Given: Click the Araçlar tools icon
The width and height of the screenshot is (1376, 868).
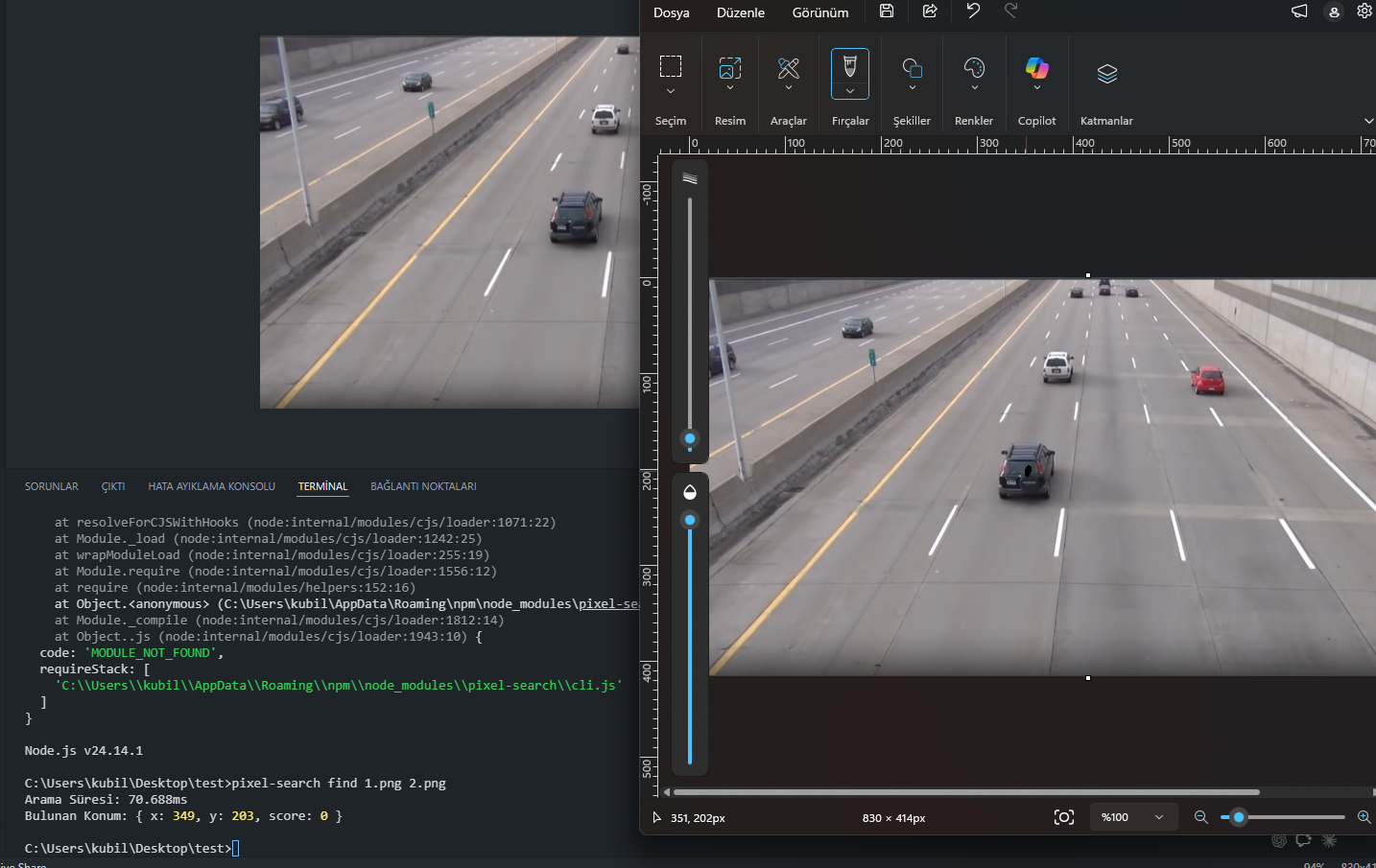Looking at the screenshot, I should [x=789, y=67].
